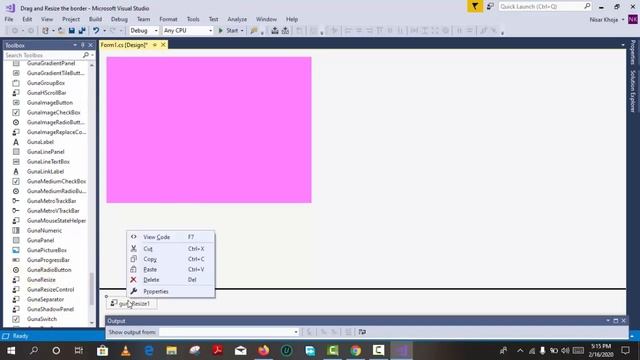Select GunaNumeric toolbox item
The width and height of the screenshot is (640, 360).
[44, 231]
